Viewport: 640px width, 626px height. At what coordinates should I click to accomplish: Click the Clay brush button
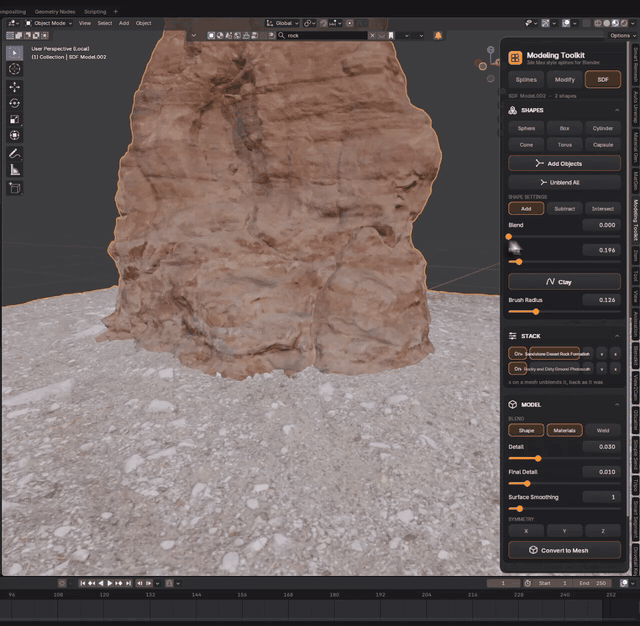click(564, 282)
